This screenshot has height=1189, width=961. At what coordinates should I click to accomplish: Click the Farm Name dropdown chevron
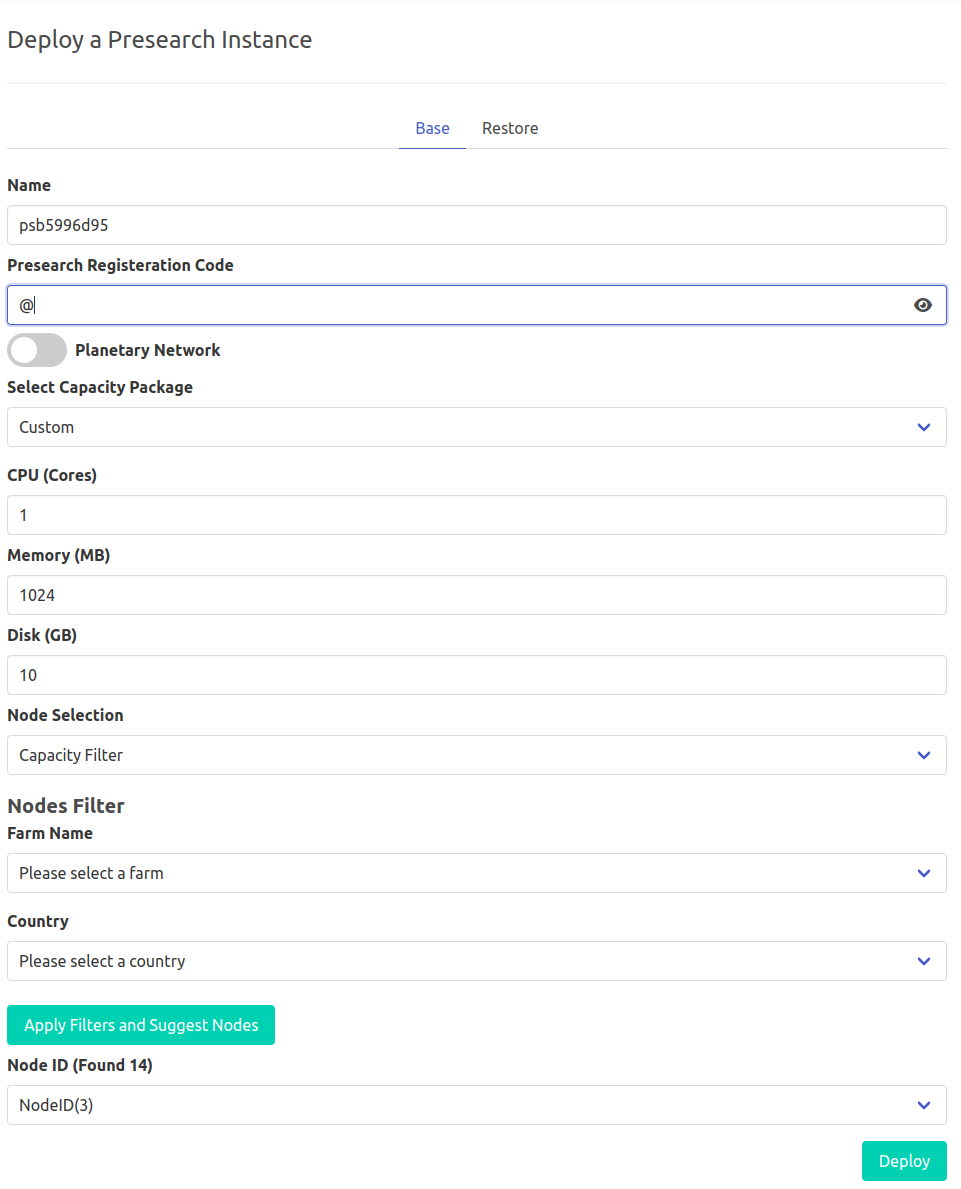point(923,873)
